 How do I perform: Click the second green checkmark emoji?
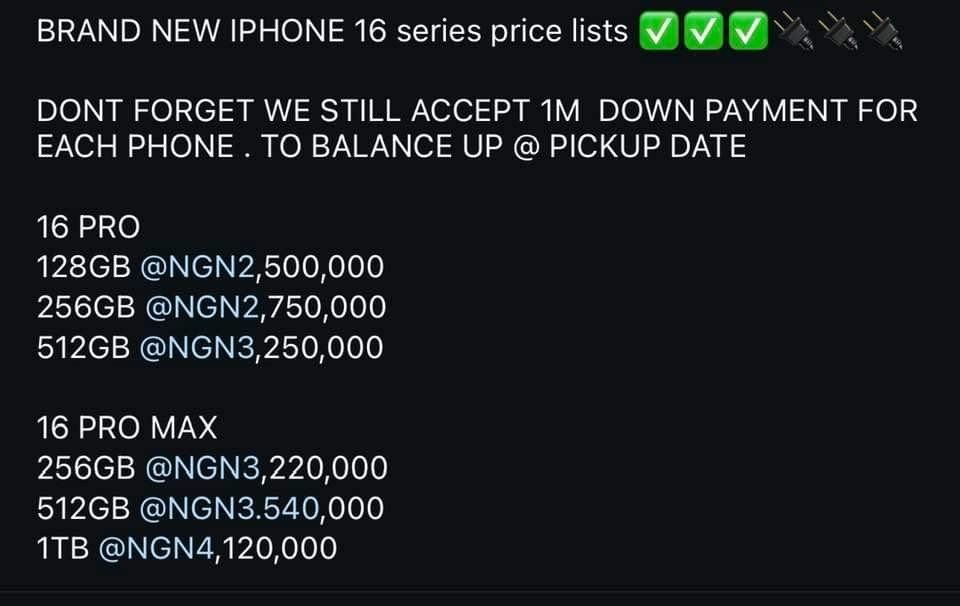pos(703,31)
